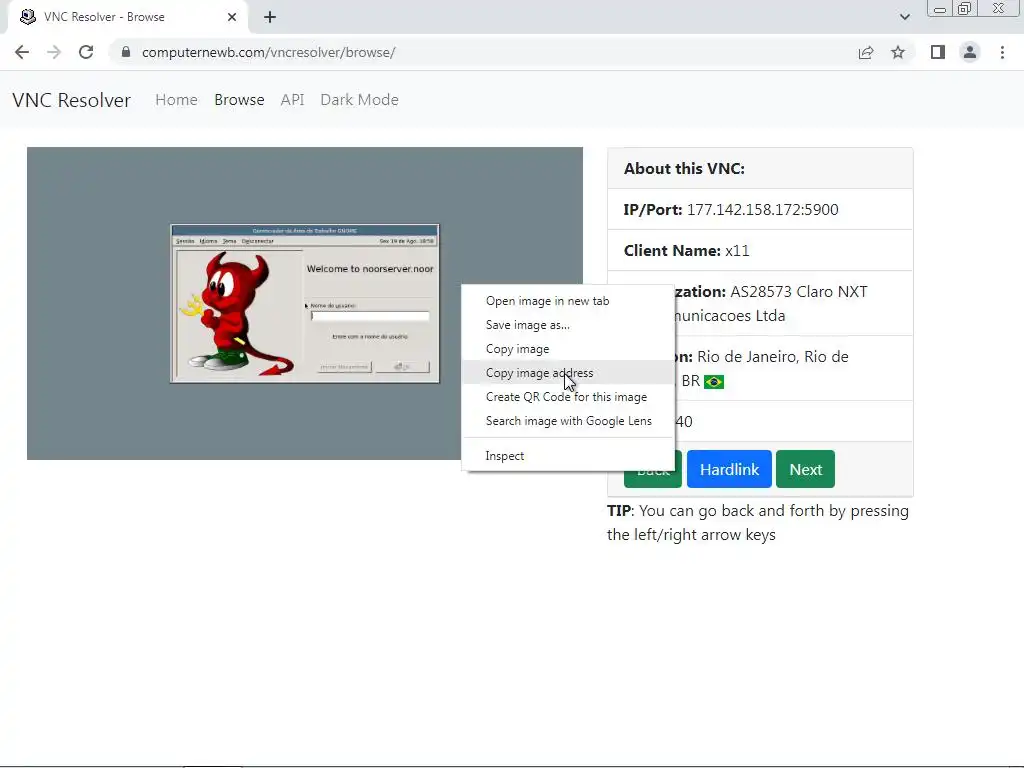Open the browser side panel icon

point(938,52)
